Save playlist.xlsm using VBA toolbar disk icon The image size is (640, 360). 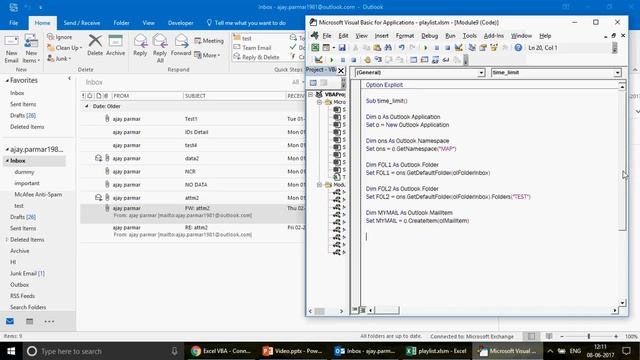click(x=342, y=48)
